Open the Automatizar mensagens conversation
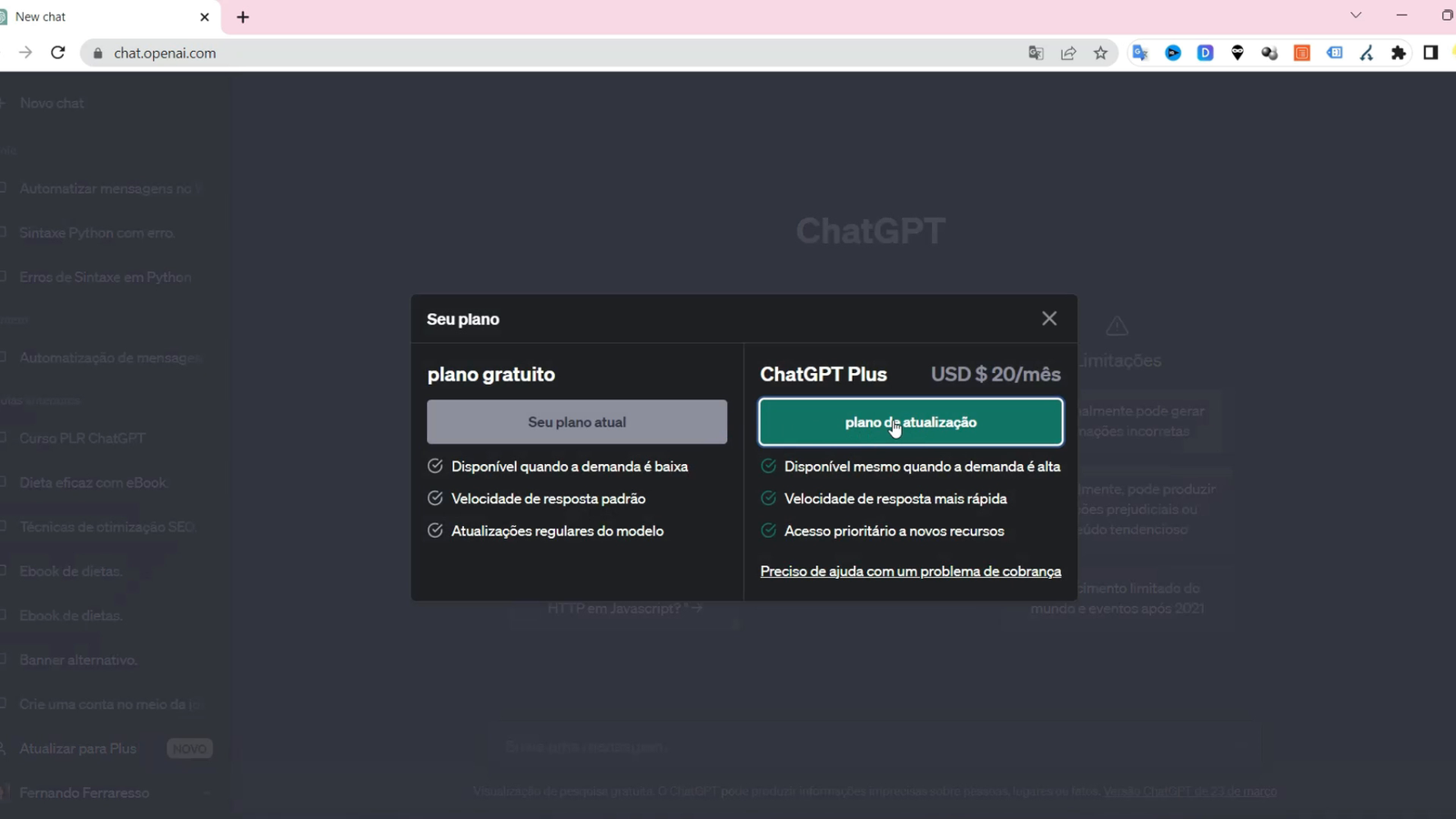1456x819 pixels. point(109,188)
